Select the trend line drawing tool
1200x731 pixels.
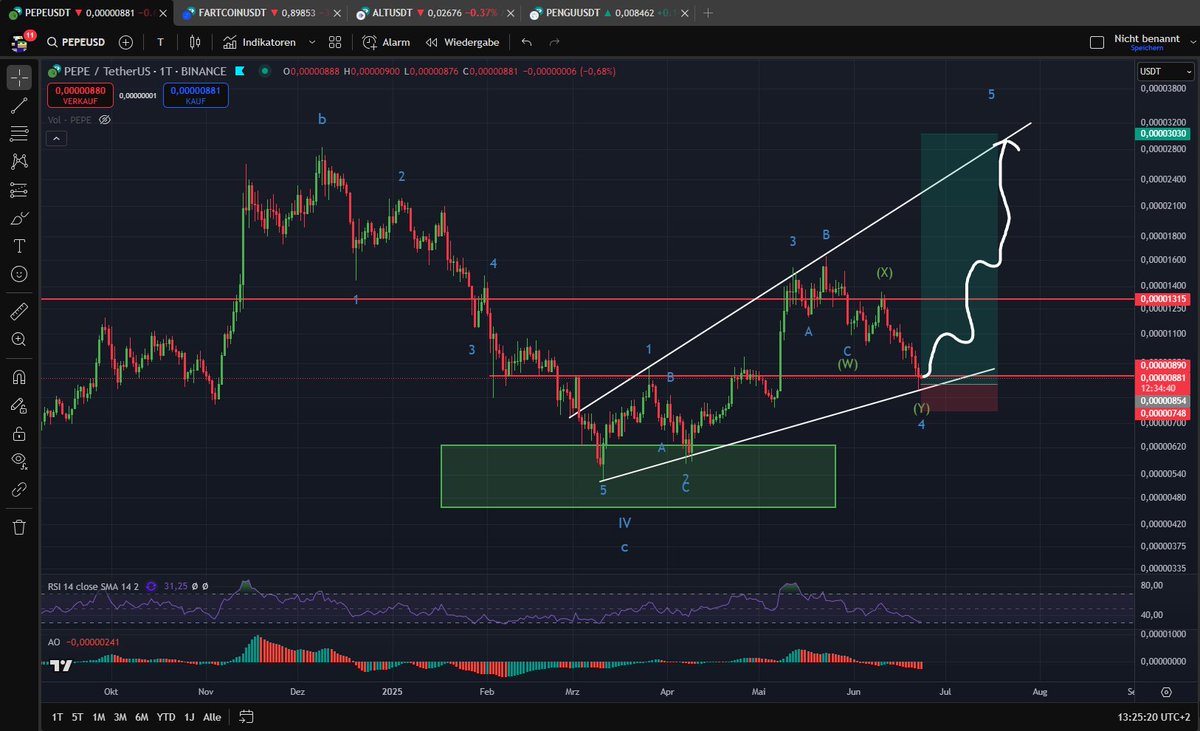tap(19, 105)
